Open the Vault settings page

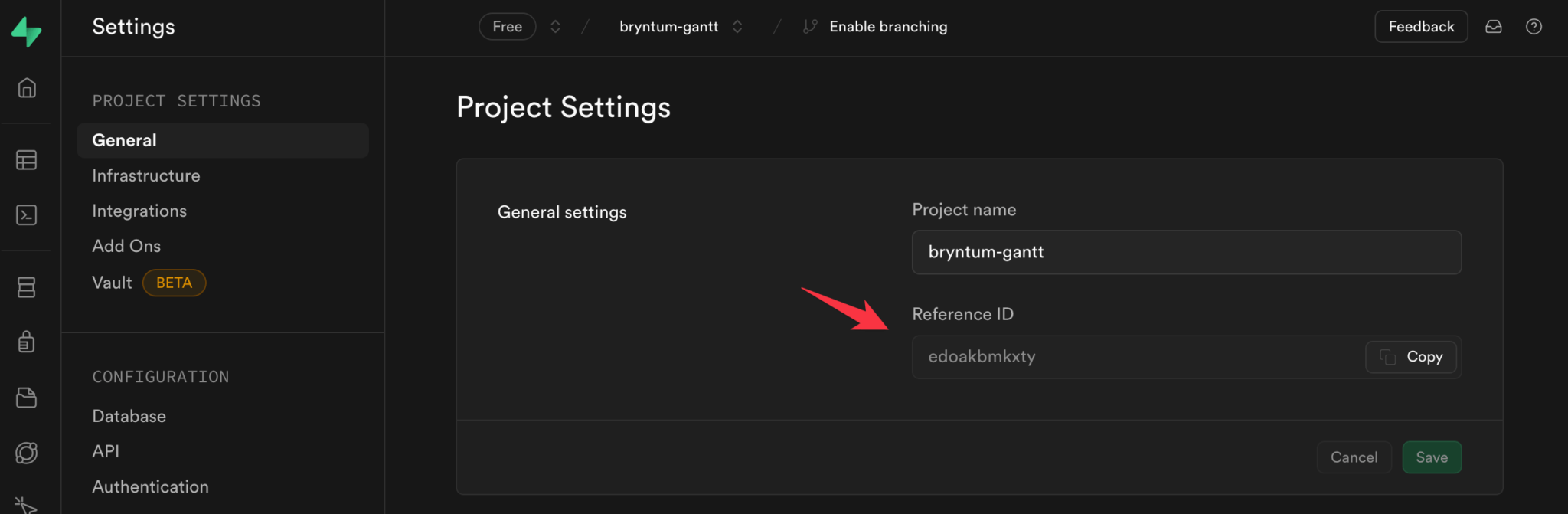(x=112, y=283)
